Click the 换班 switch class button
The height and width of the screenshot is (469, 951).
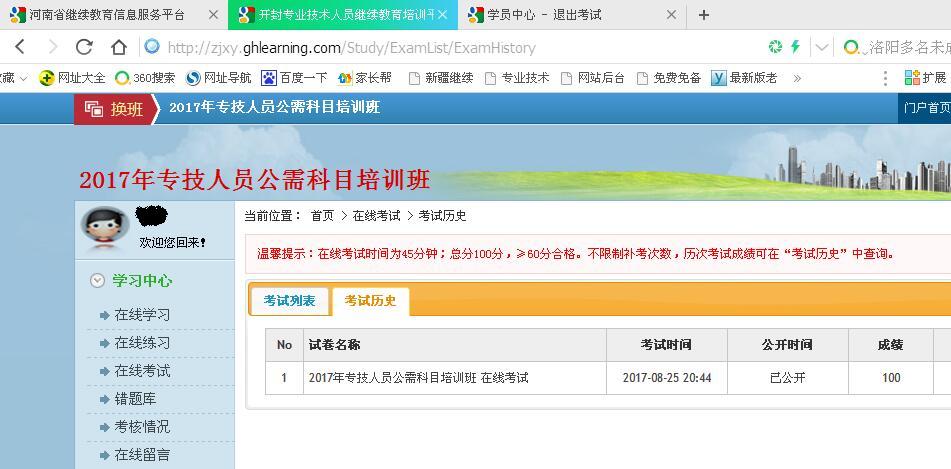pyautogui.click(x=115, y=108)
